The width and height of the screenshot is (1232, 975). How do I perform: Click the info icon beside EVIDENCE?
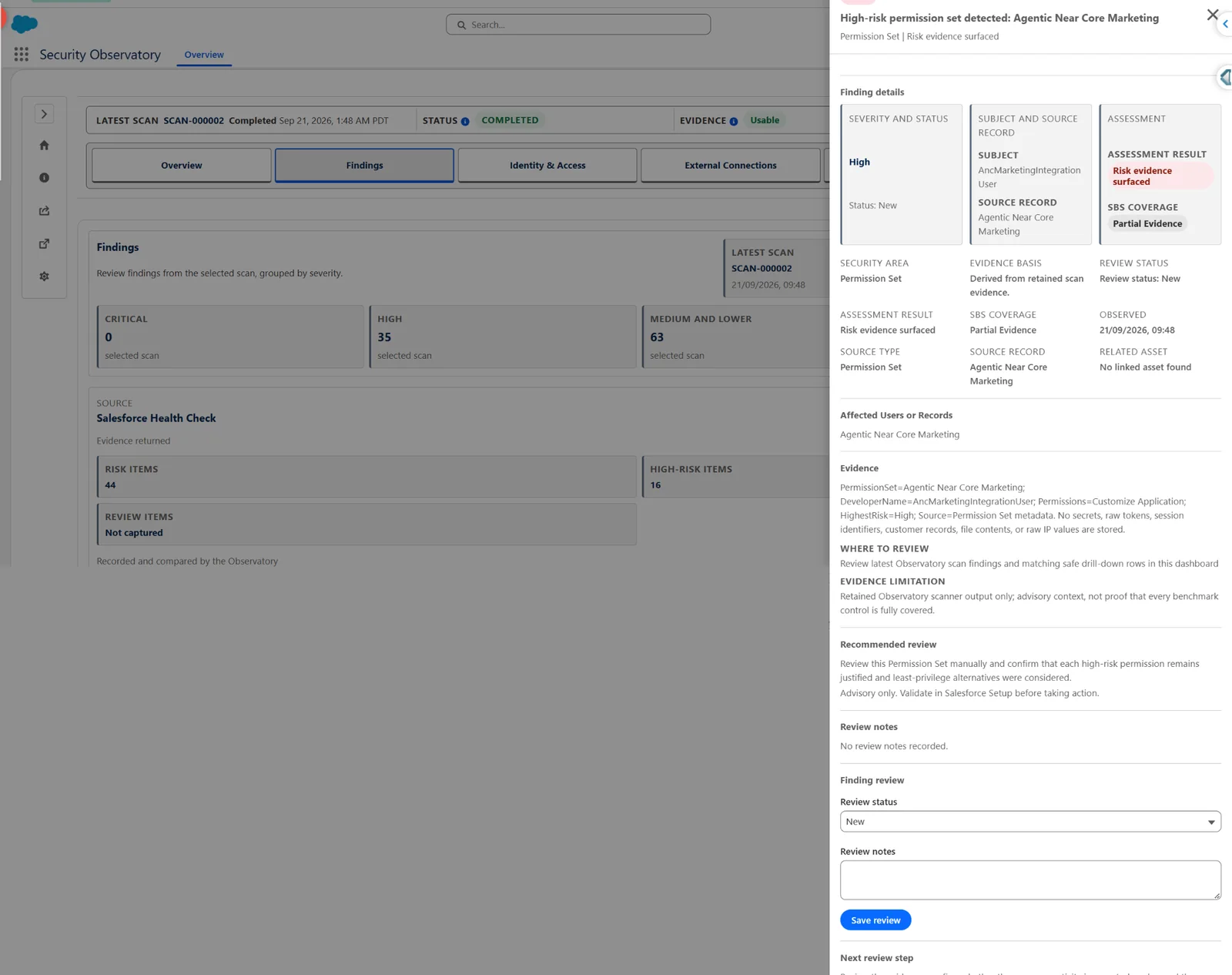pyautogui.click(x=734, y=122)
